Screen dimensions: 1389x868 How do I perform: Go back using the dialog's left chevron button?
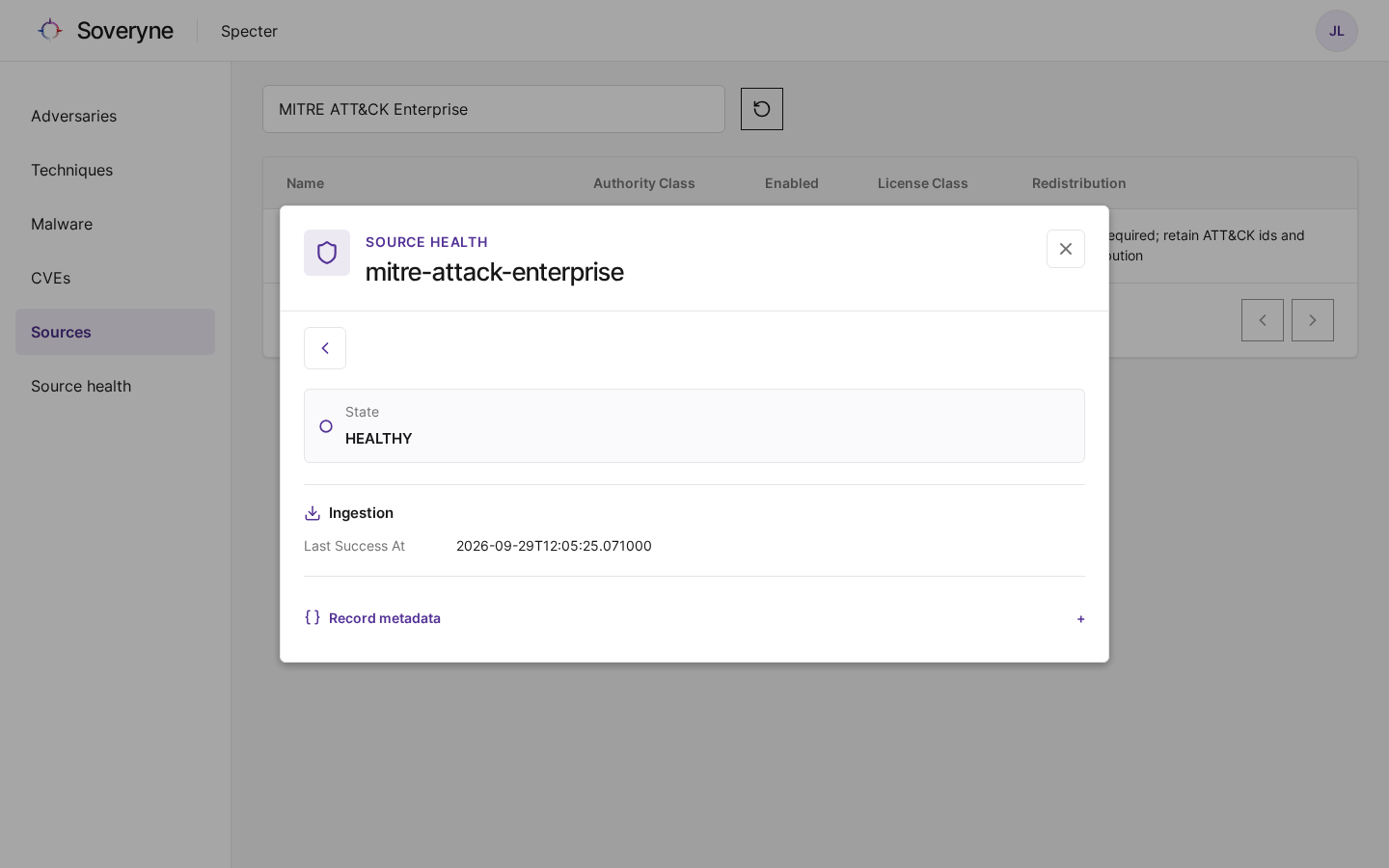[x=325, y=348]
